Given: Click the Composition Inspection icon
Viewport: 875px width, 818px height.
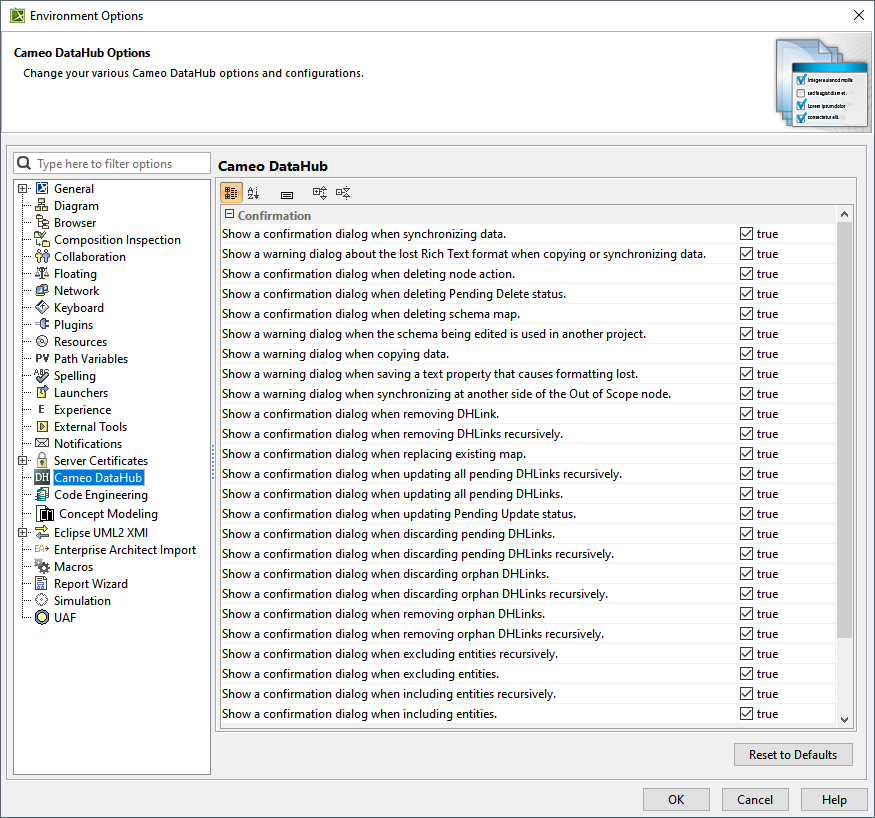Looking at the screenshot, I should (x=42, y=239).
